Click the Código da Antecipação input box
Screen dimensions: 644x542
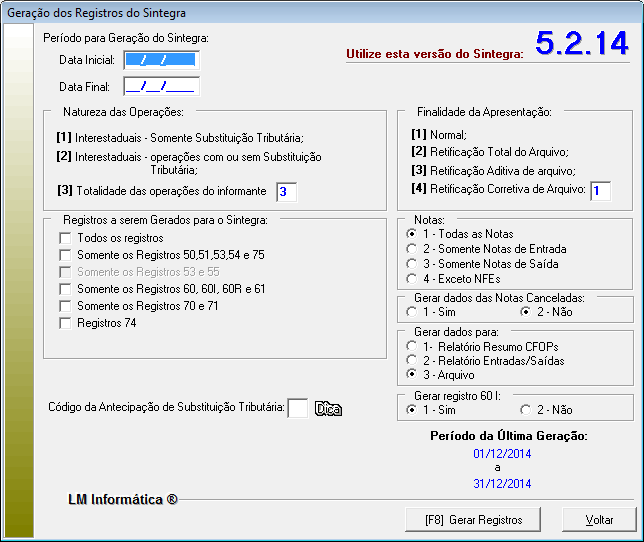[297, 408]
